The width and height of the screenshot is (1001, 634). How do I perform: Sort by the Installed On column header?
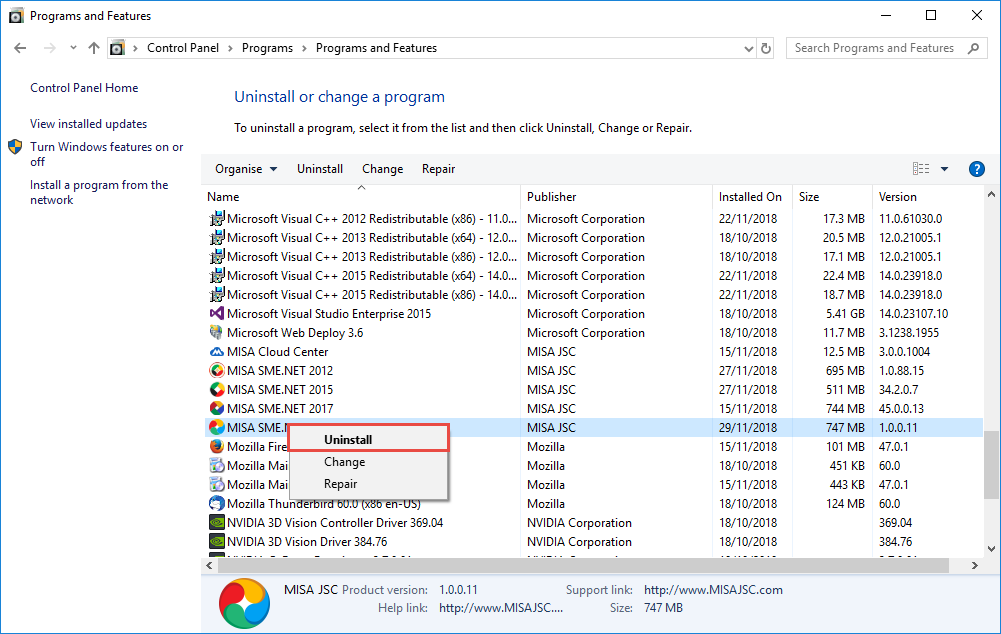752,197
